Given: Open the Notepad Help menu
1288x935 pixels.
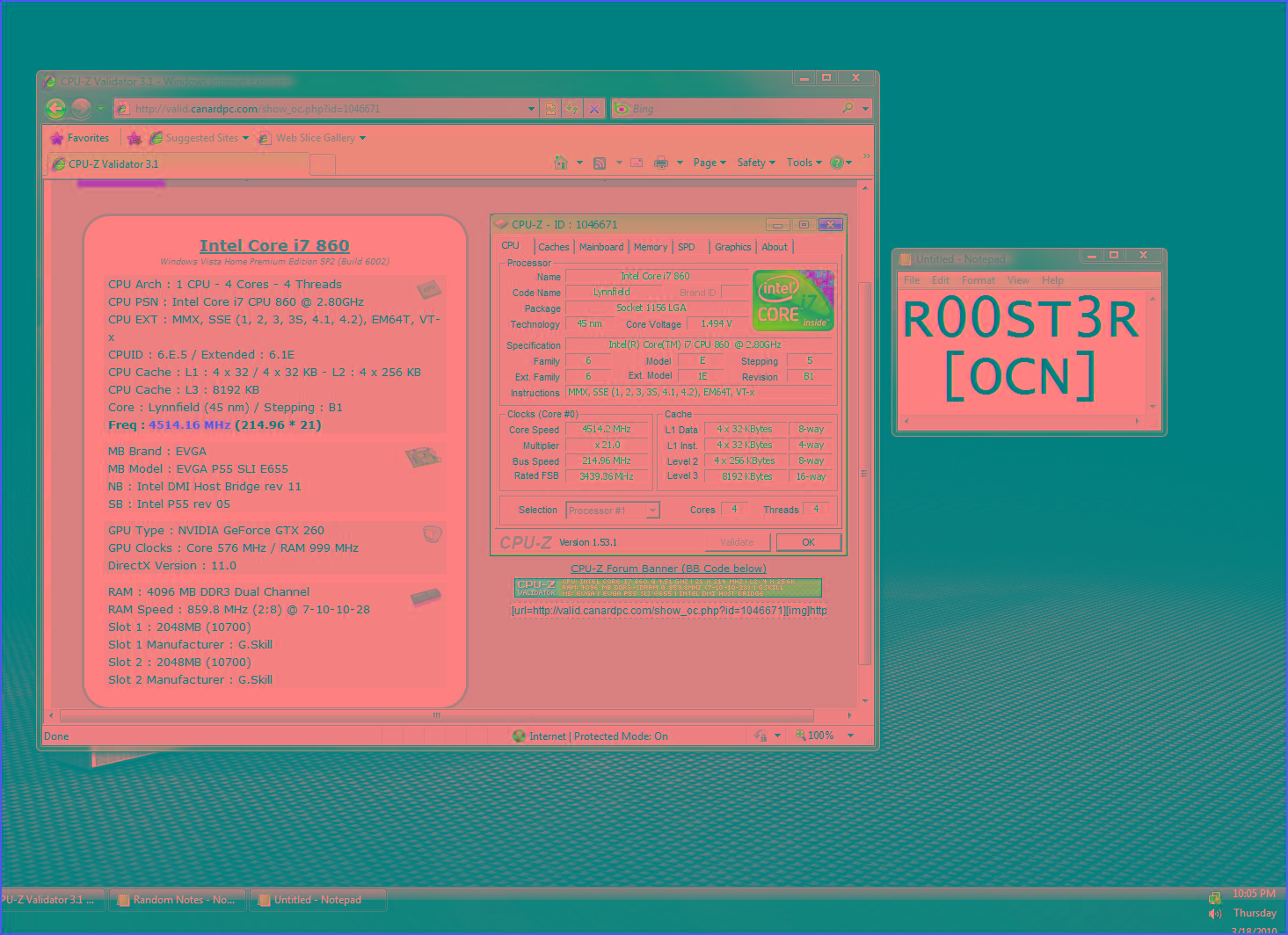Looking at the screenshot, I should point(1052,280).
